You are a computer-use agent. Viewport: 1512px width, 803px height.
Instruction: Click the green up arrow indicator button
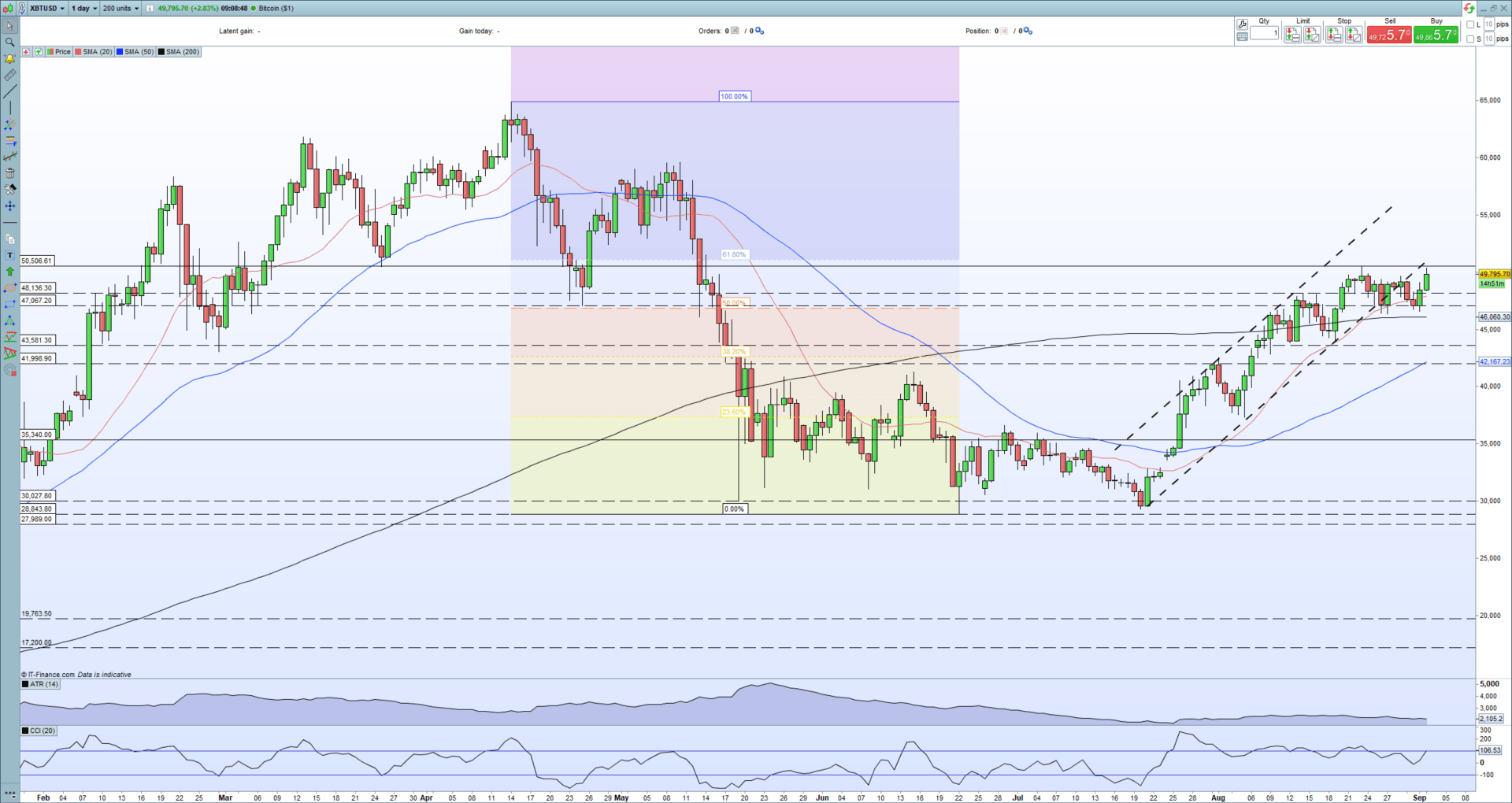(x=39, y=52)
